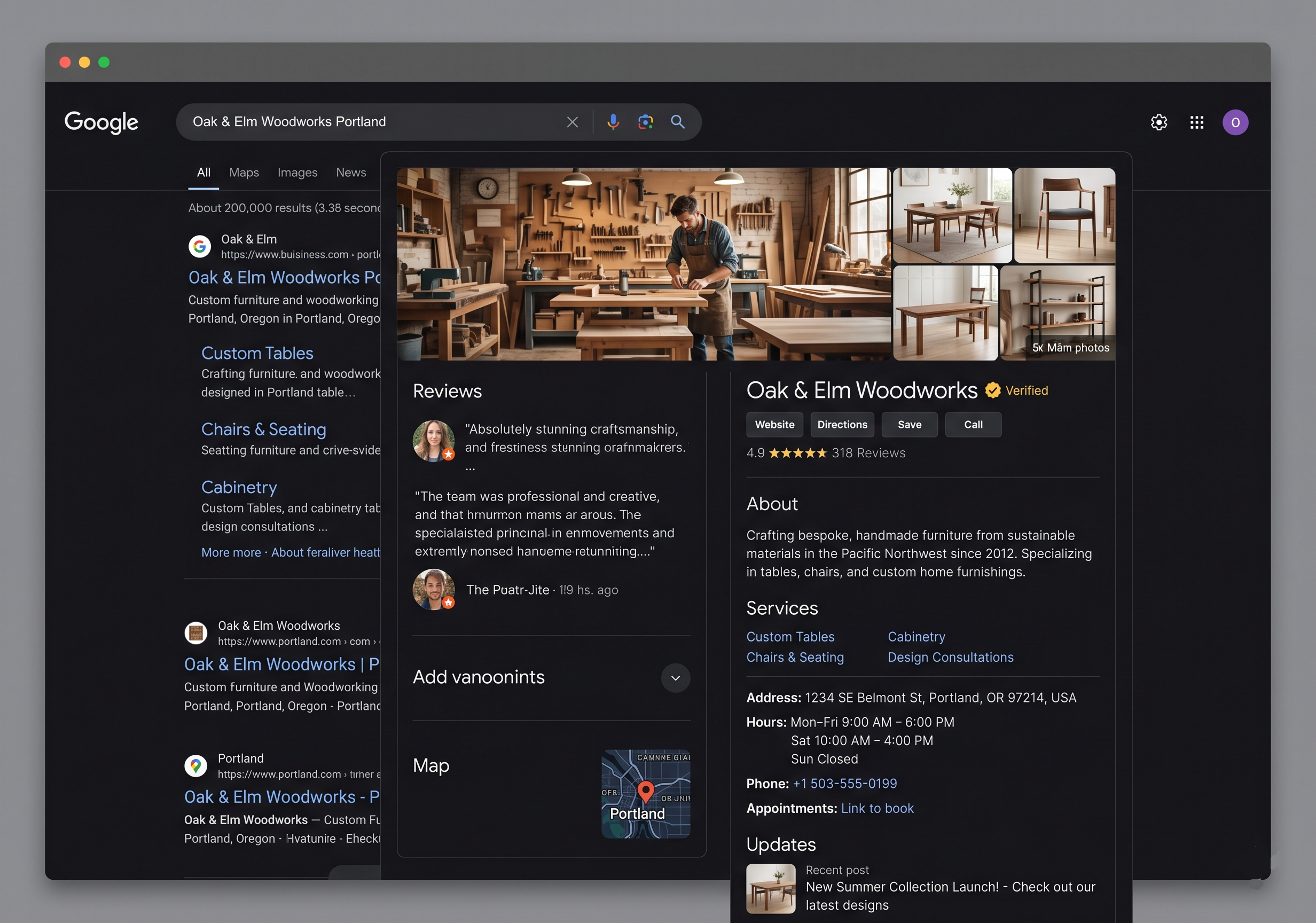Open second result Oak & Elm Woodworks | P
The image size is (1316, 923).
282,664
